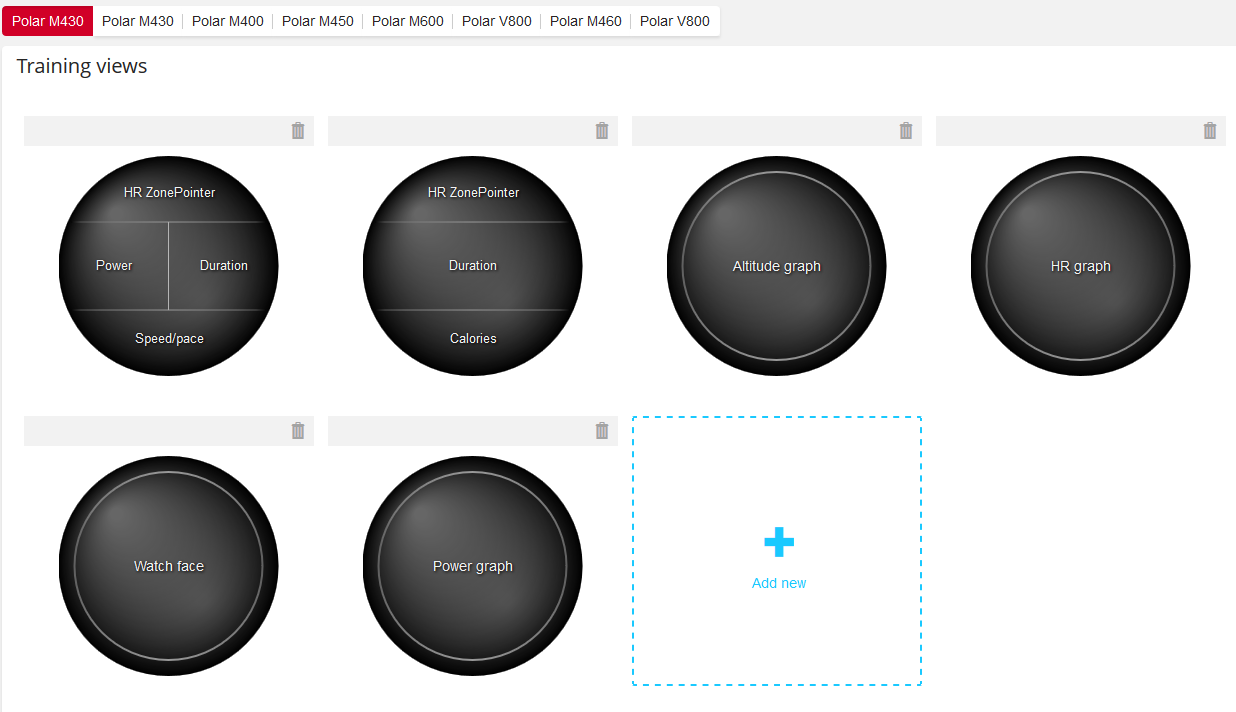Change the Calories field

coord(473,339)
